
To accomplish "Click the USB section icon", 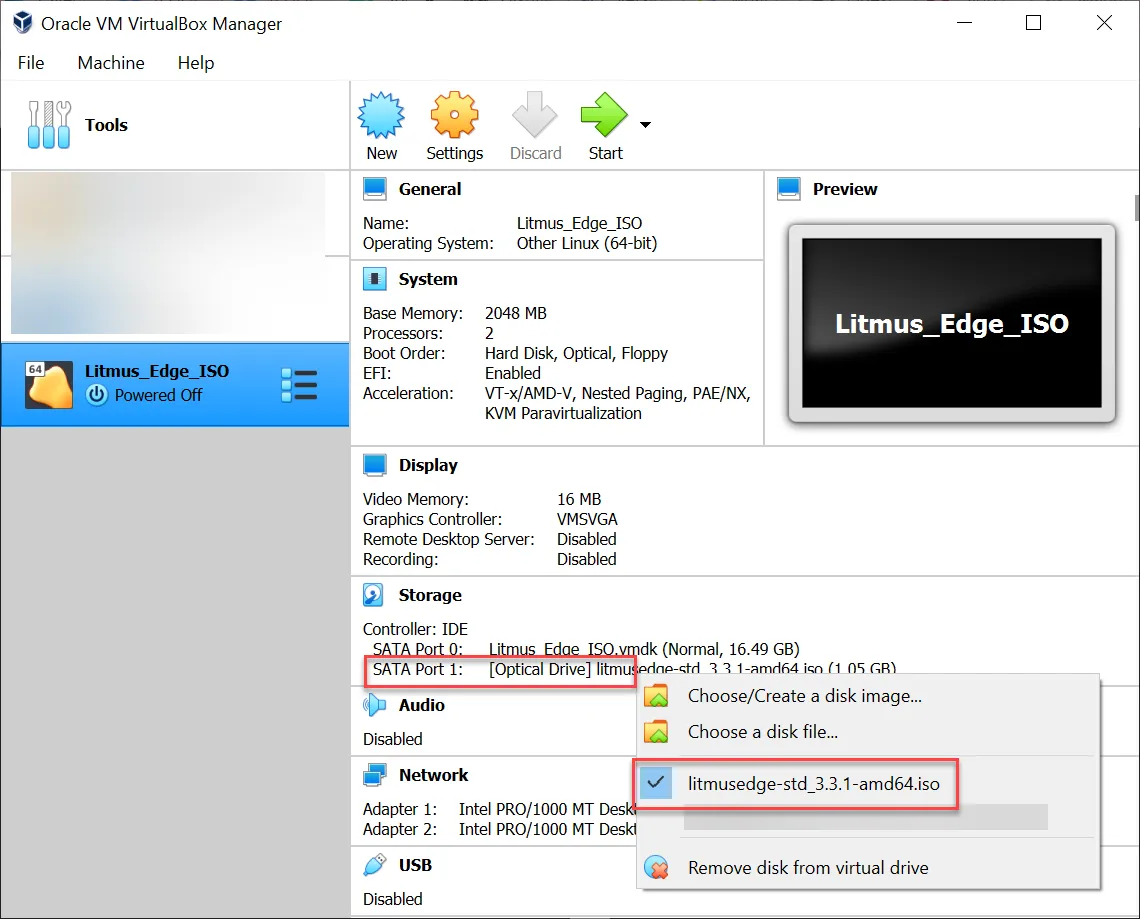I will 374,865.
